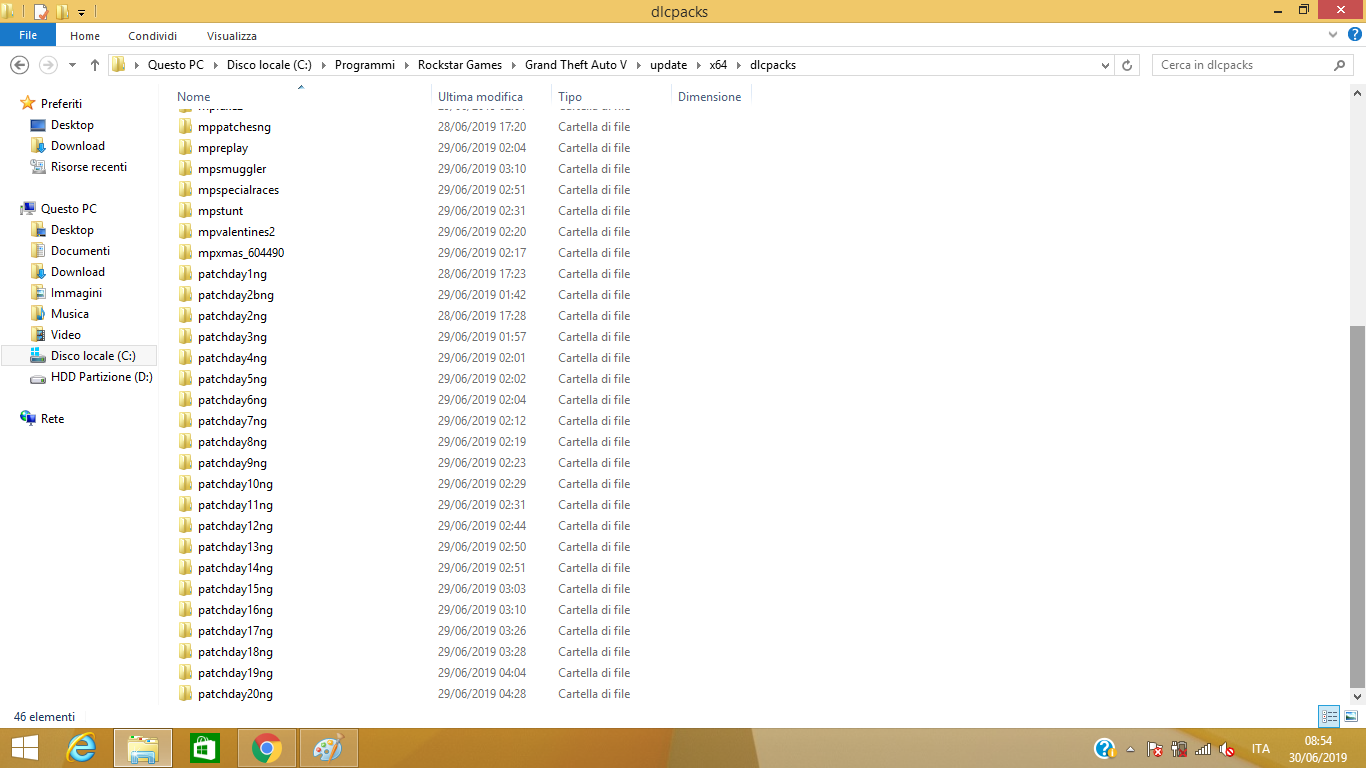The image size is (1366, 768).
Task: Navigate to the update breadcrumb
Action: pyautogui.click(x=669, y=65)
